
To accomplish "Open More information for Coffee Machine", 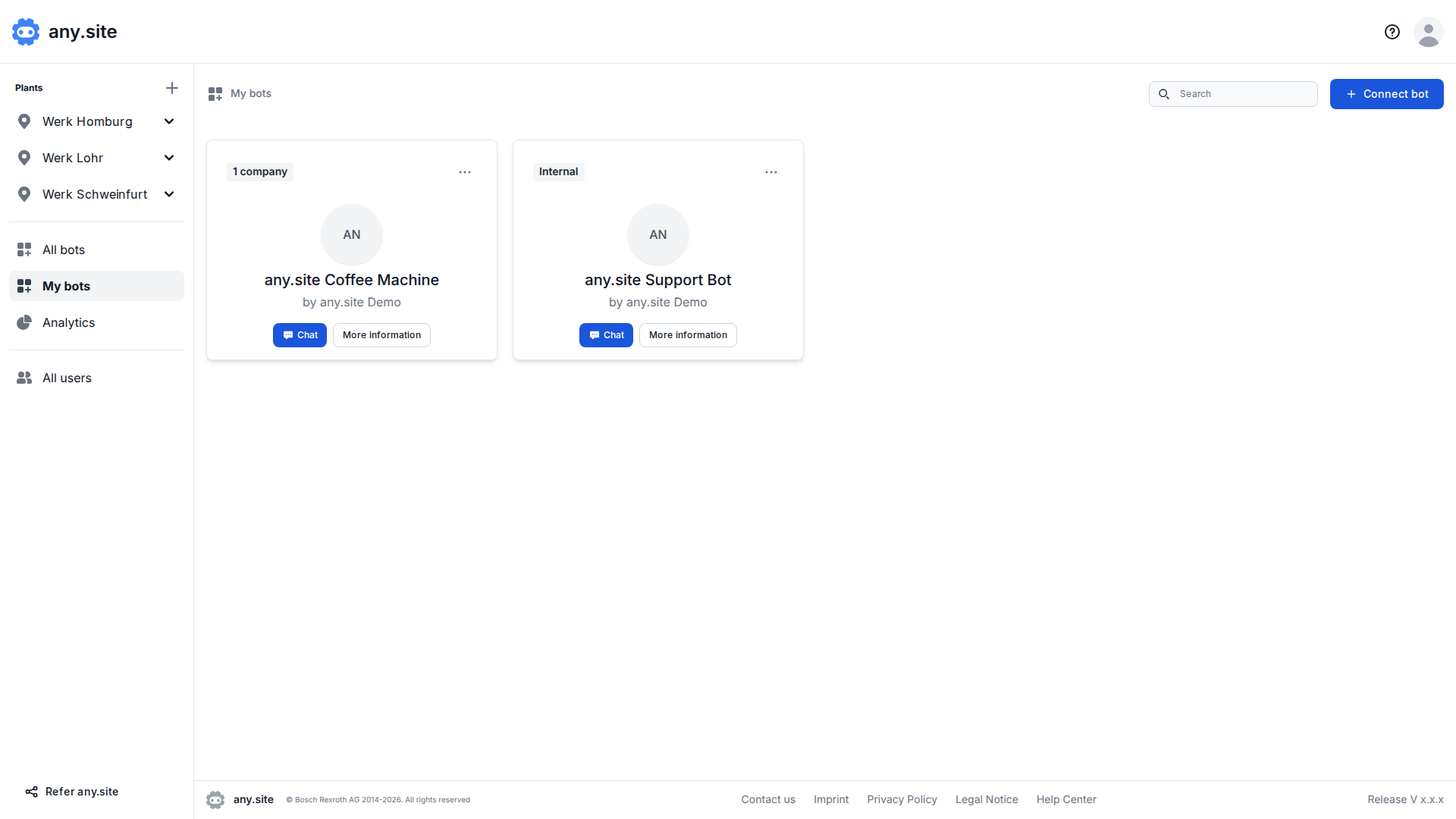I will click(381, 335).
